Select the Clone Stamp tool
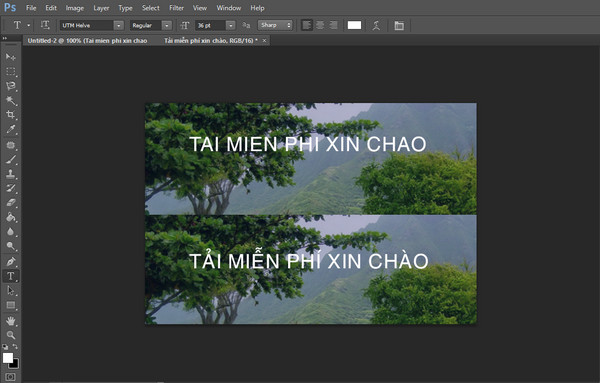 [10, 174]
